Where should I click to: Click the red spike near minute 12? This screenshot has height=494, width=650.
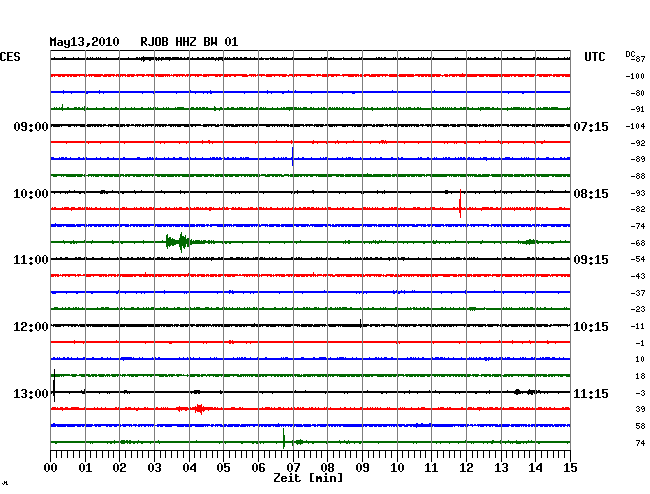[460, 203]
